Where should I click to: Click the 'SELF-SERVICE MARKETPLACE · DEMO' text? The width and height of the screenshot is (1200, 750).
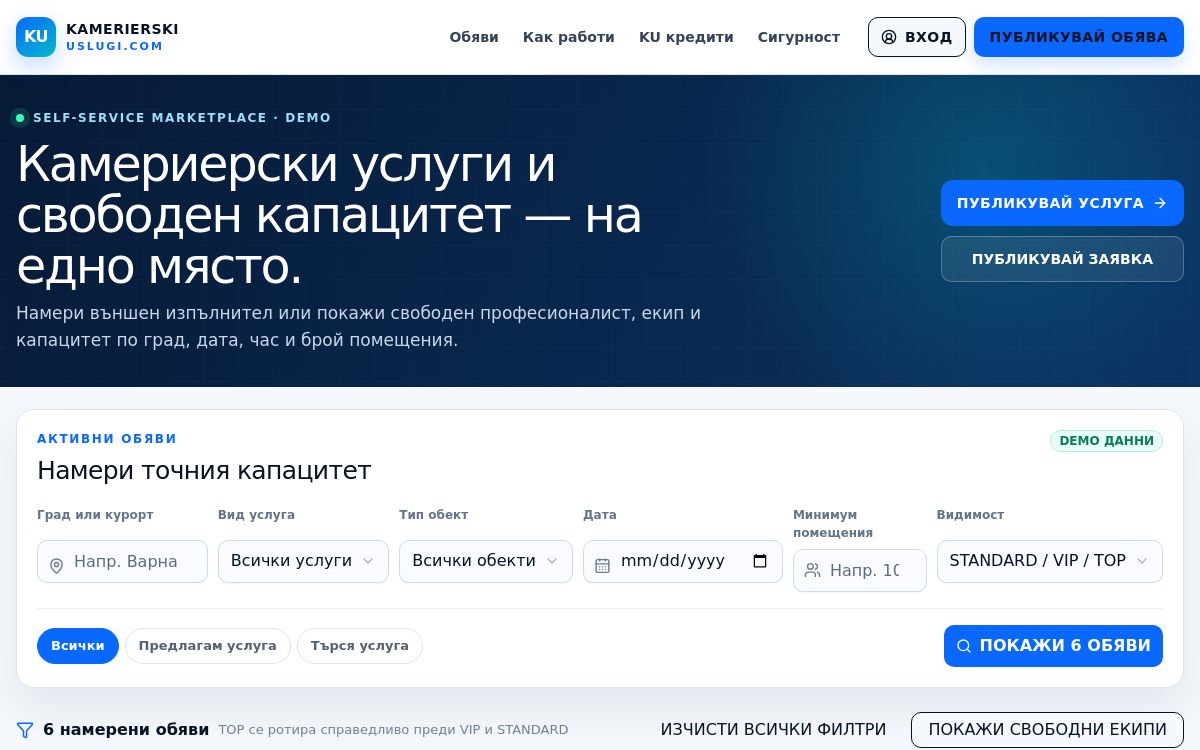tap(182, 118)
